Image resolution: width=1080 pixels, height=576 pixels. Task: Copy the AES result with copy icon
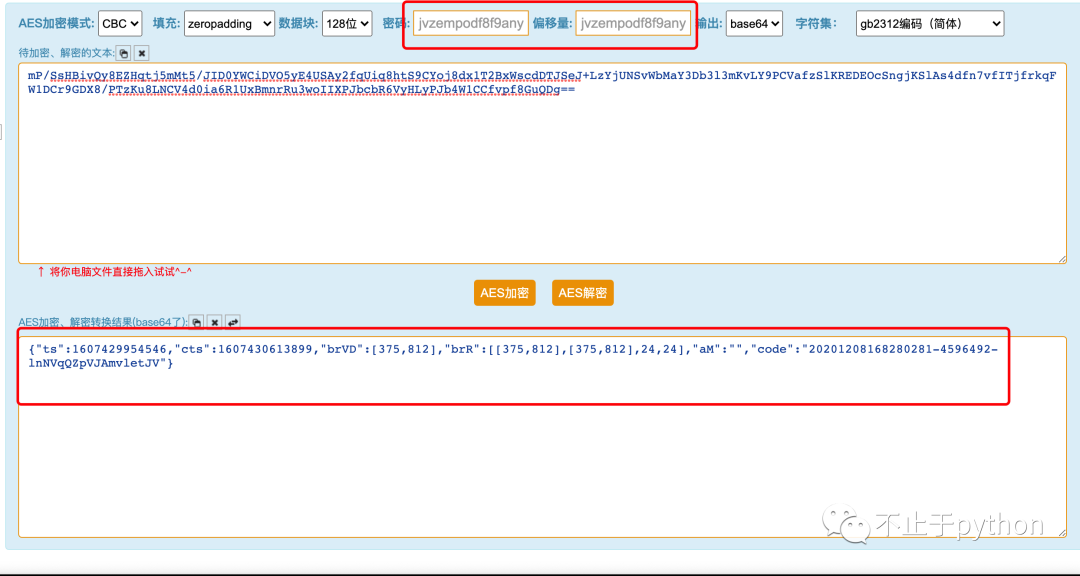pyautogui.click(x=197, y=322)
